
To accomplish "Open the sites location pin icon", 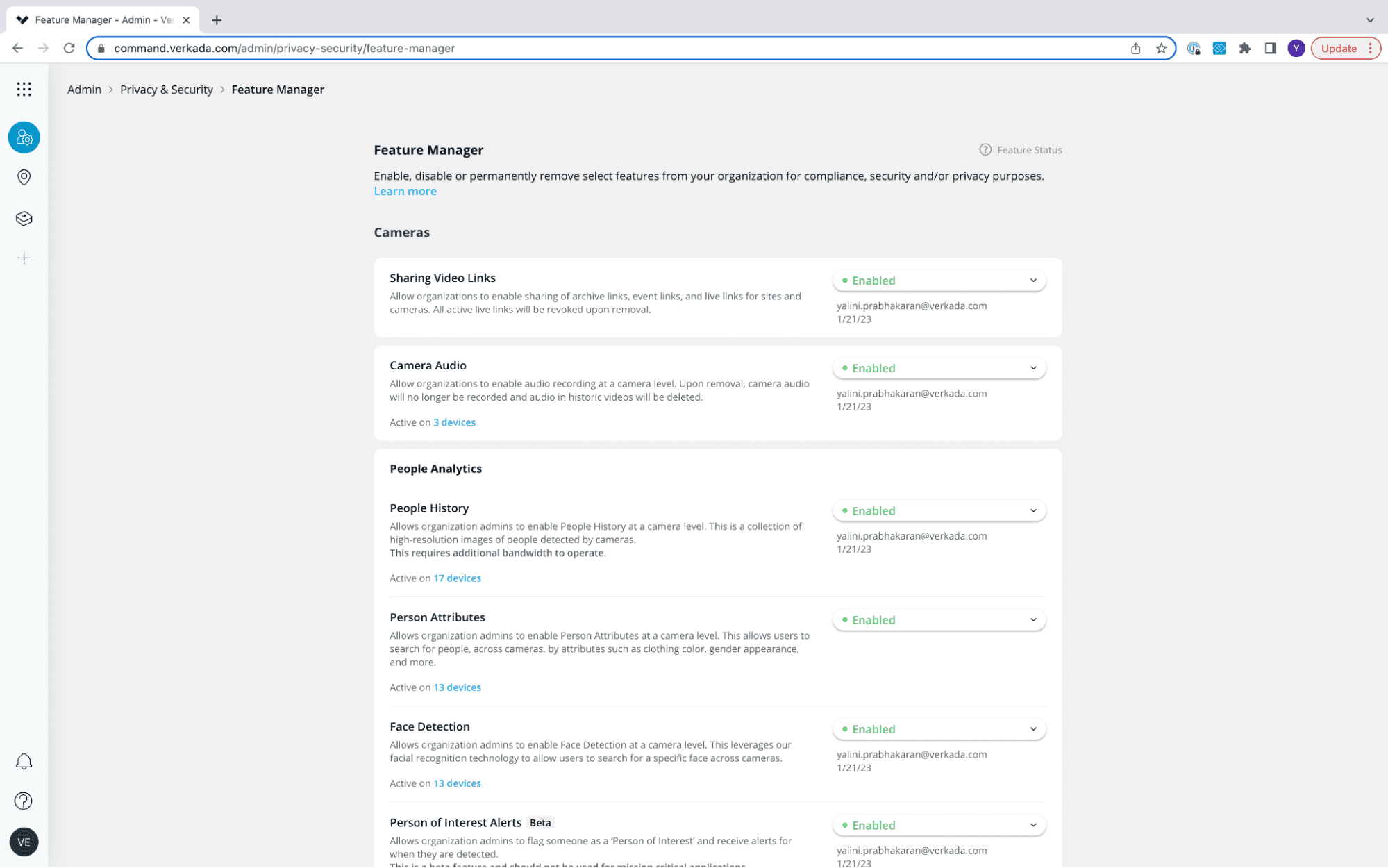I will [x=24, y=177].
